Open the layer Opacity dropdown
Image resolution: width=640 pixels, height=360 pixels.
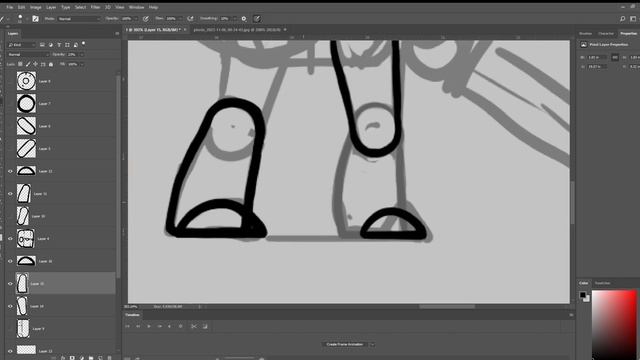[x=82, y=54]
